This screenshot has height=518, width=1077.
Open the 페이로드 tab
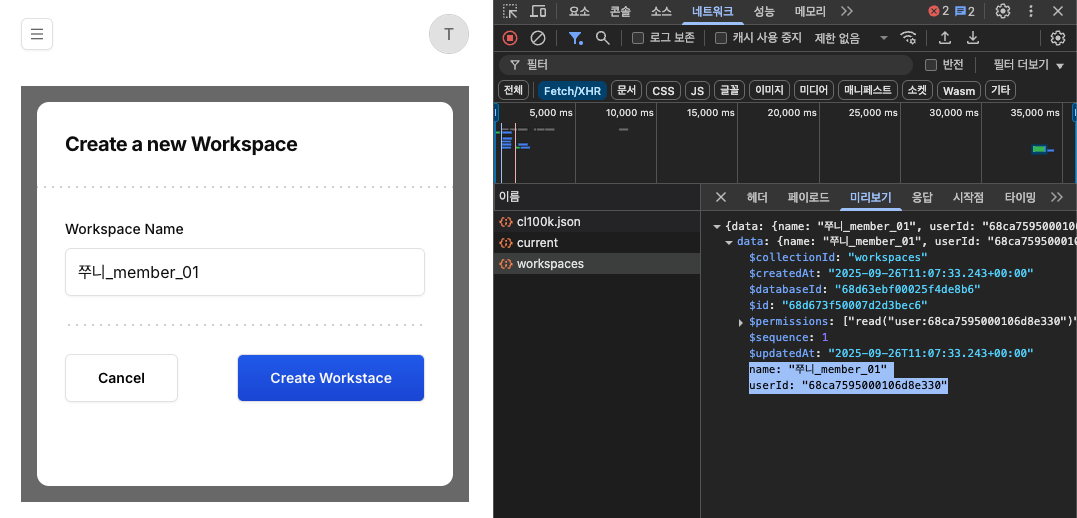808,197
